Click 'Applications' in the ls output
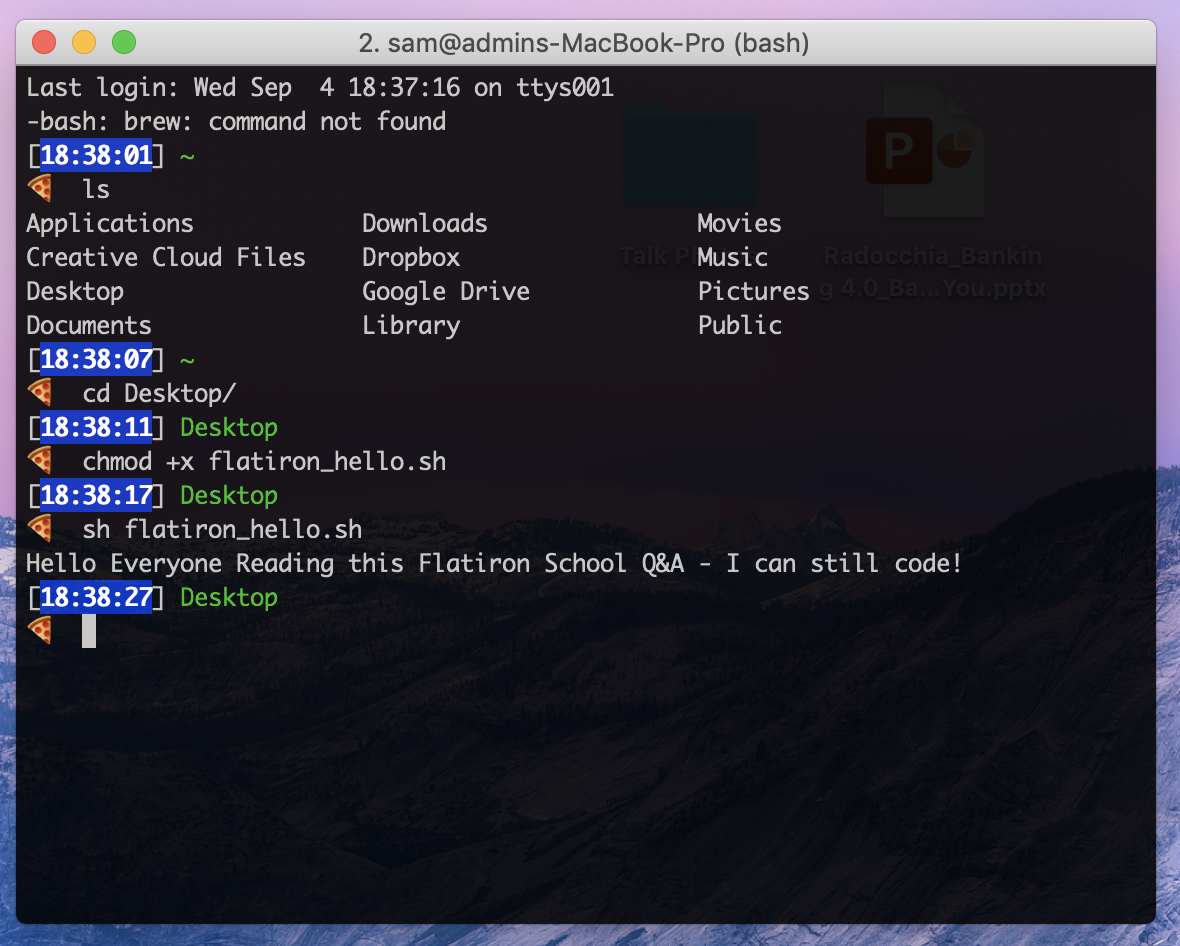1180x946 pixels. [110, 224]
